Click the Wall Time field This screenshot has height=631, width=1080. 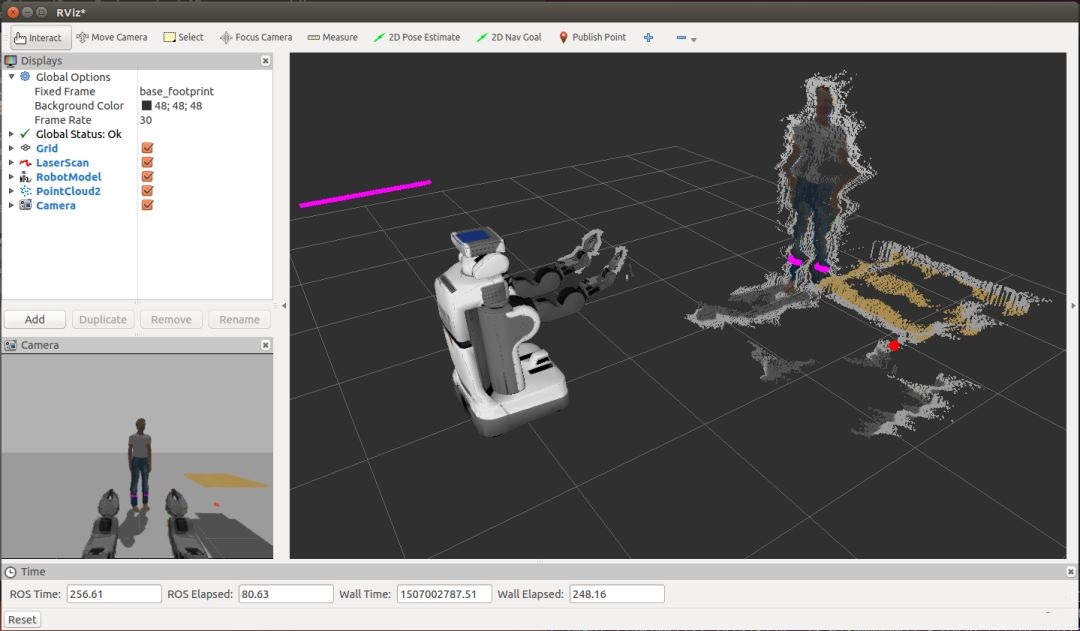(x=444, y=594)
